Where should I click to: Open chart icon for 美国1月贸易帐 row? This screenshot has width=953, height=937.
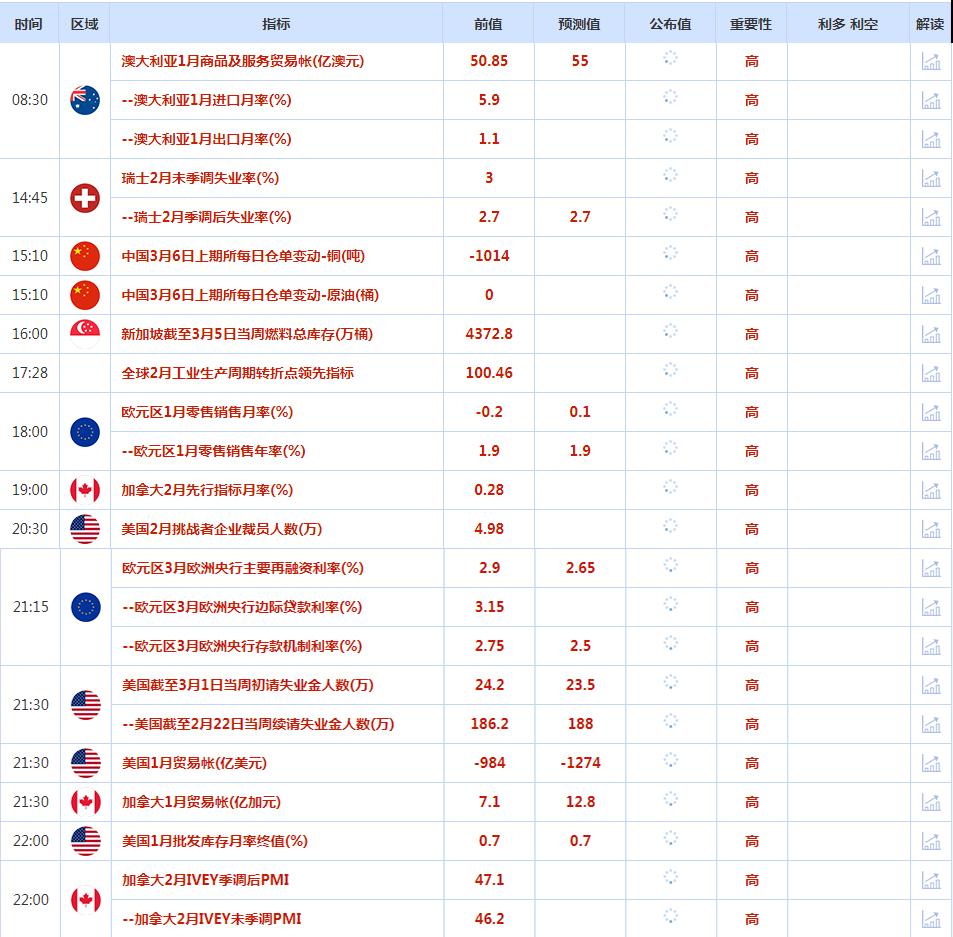click(x=931, y=763)
